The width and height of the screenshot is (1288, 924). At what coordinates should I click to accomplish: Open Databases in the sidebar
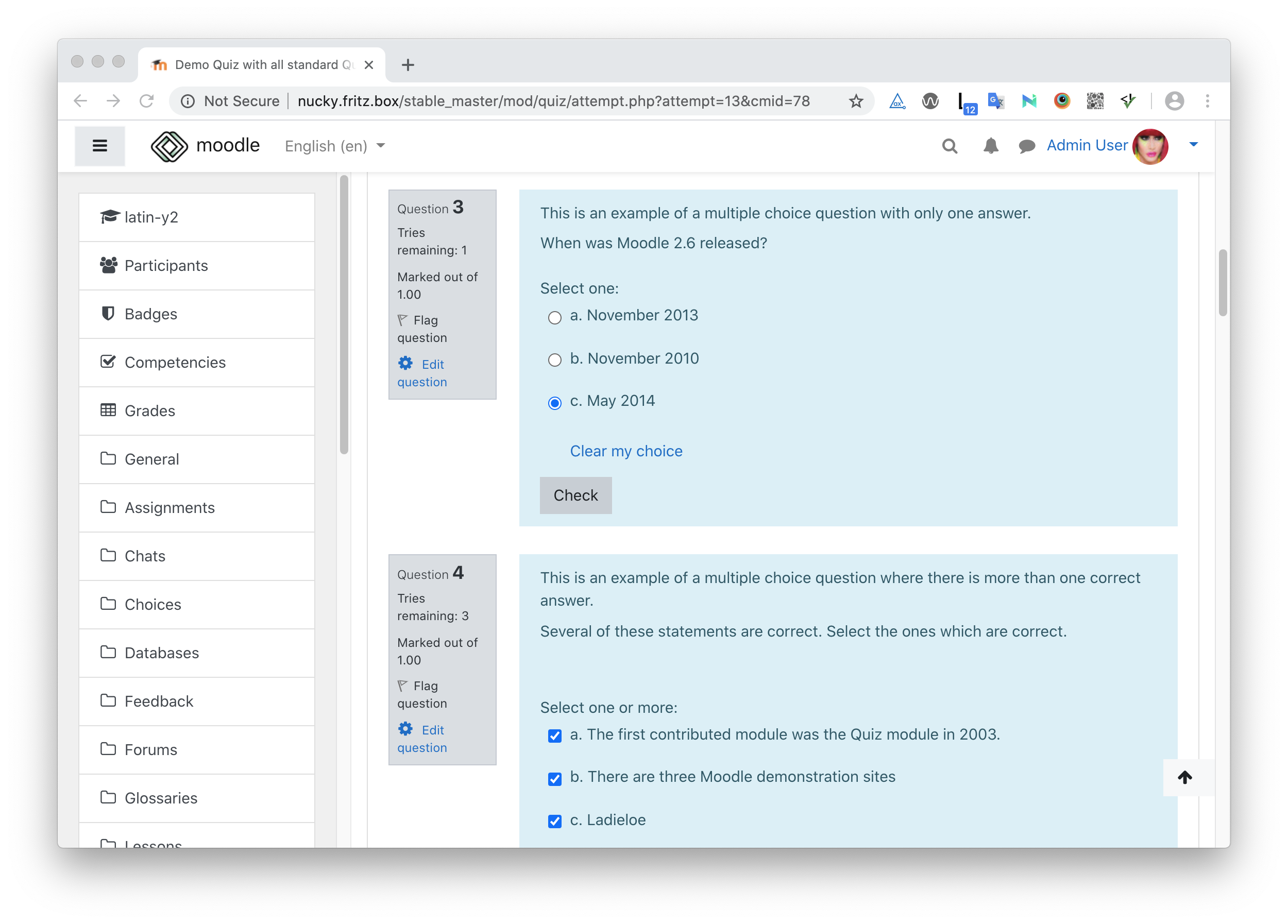(x=196, y=653)
